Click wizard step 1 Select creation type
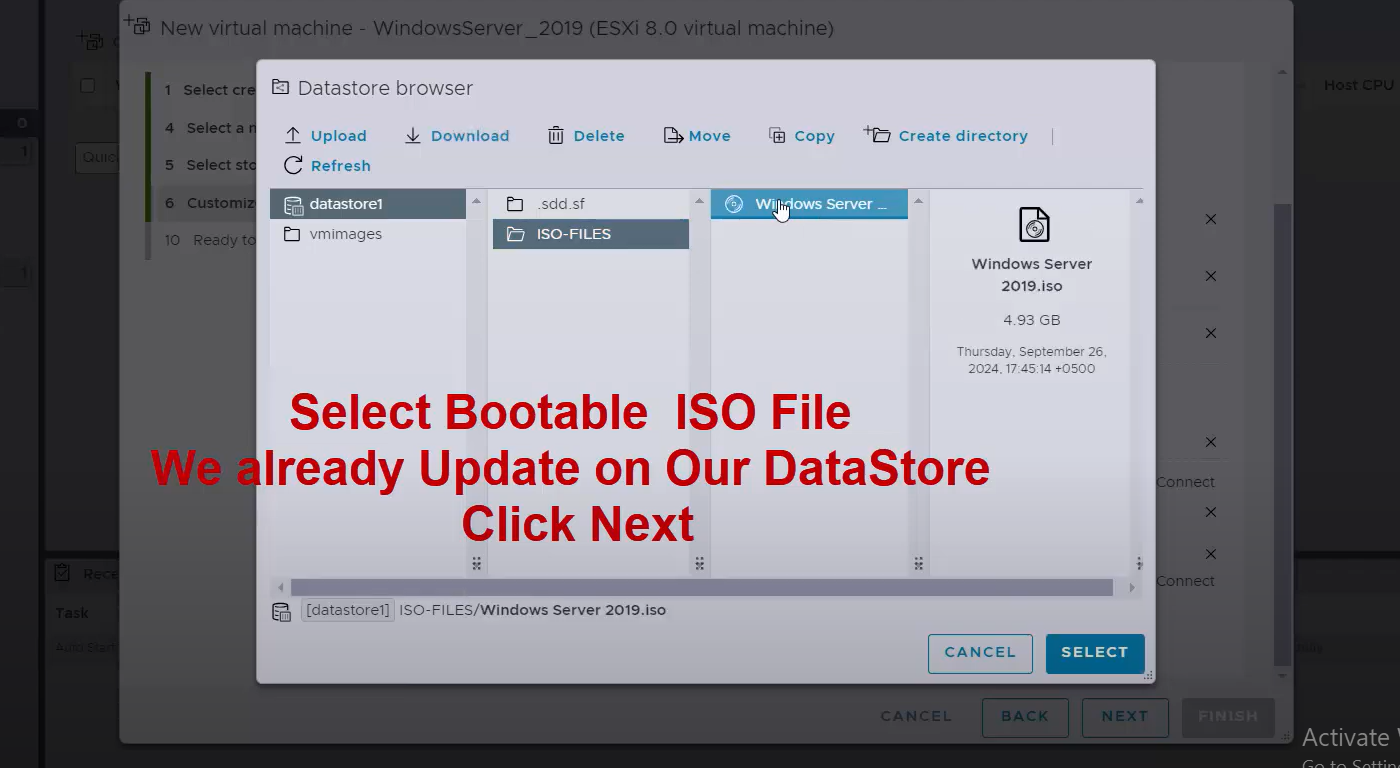The width and height of the screenshot is (1400, 768). [209, 90]
